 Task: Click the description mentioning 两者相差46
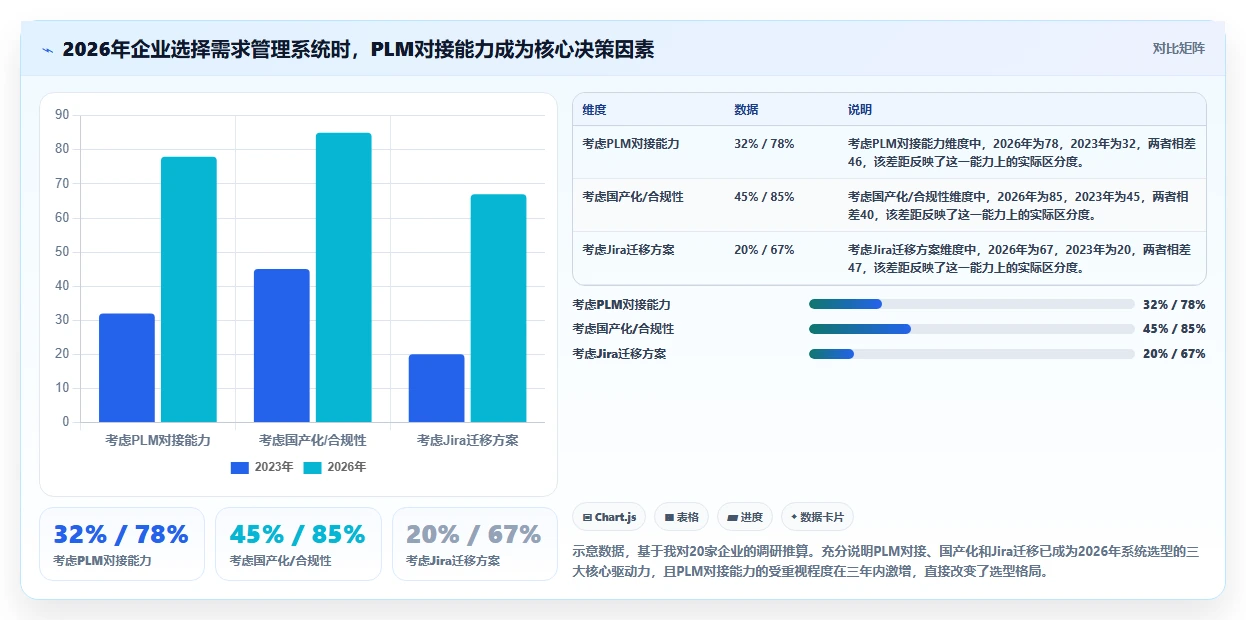[1021, 152]
